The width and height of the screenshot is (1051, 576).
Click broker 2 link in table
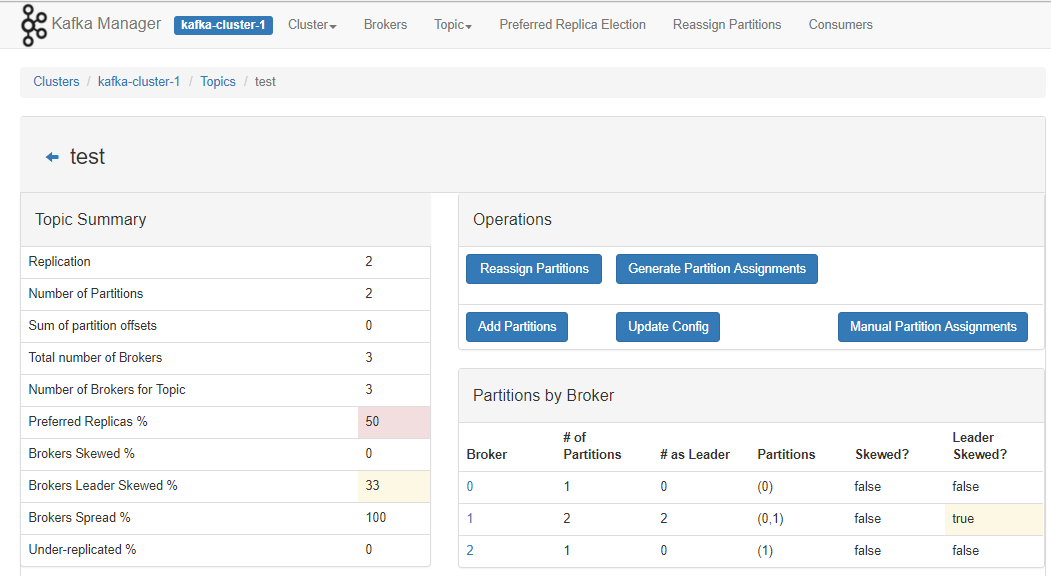tap(470, 551)
